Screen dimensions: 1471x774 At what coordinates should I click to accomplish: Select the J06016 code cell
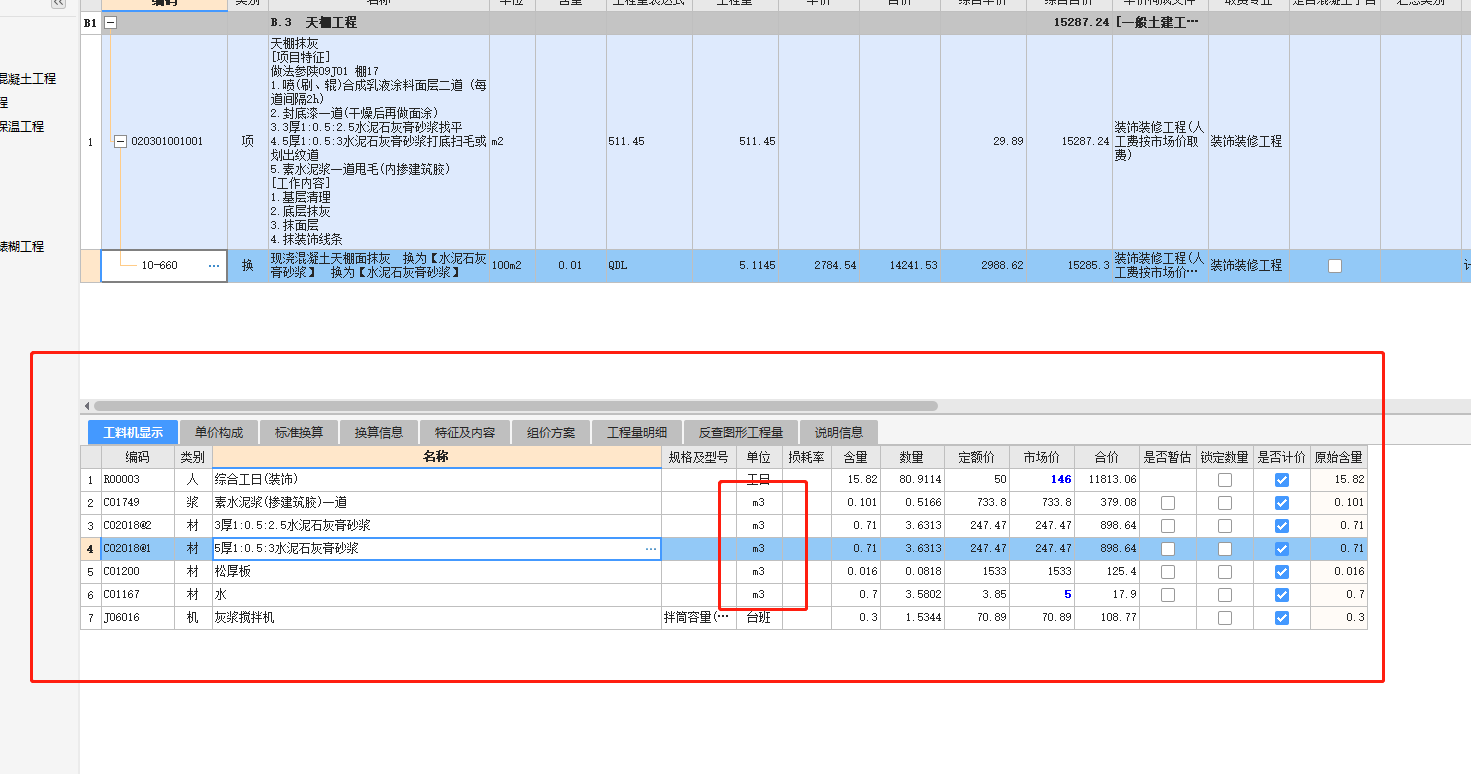point(137,618)
